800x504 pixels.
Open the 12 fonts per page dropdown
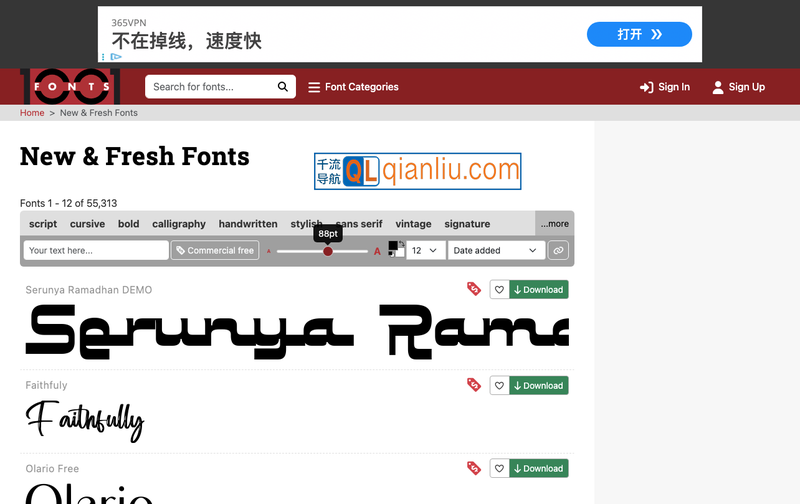click(426, 250)
